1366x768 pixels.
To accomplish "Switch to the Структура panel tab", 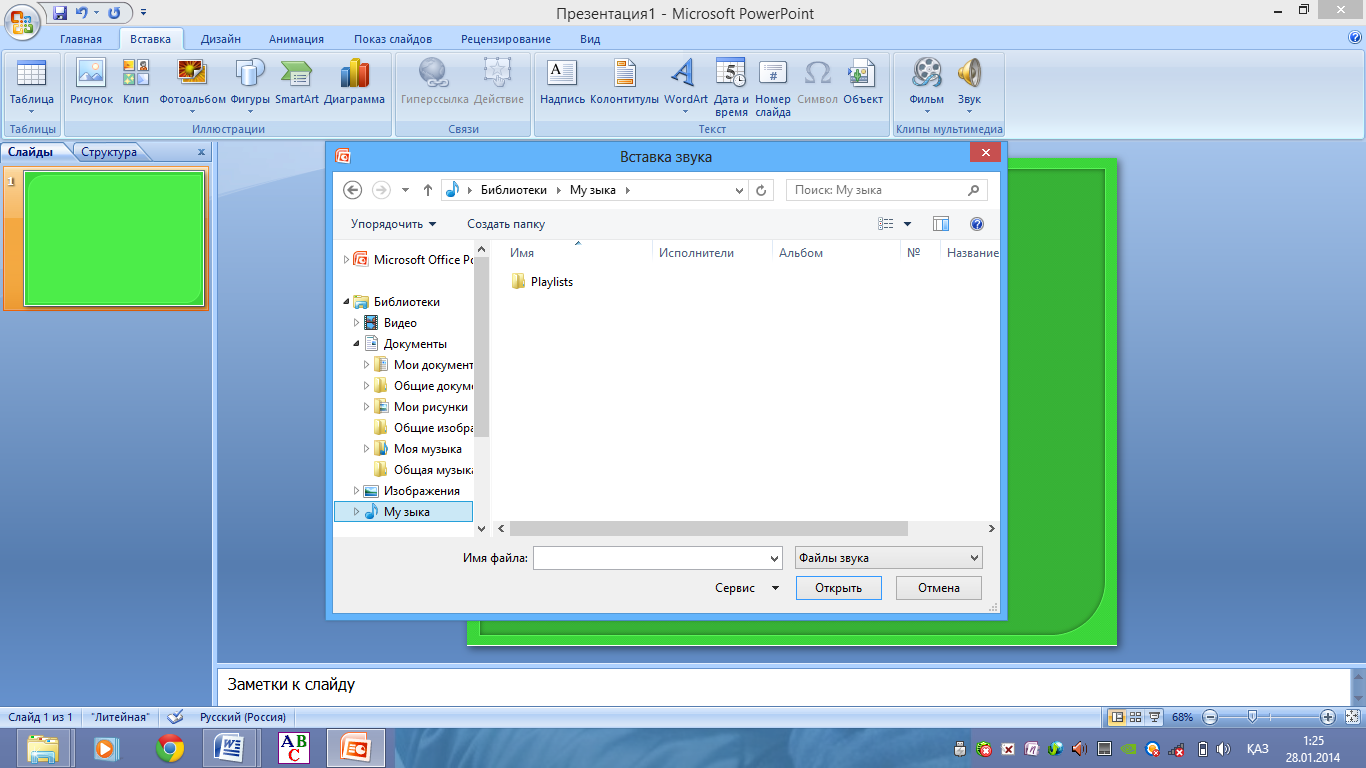I will click(109, 152).
